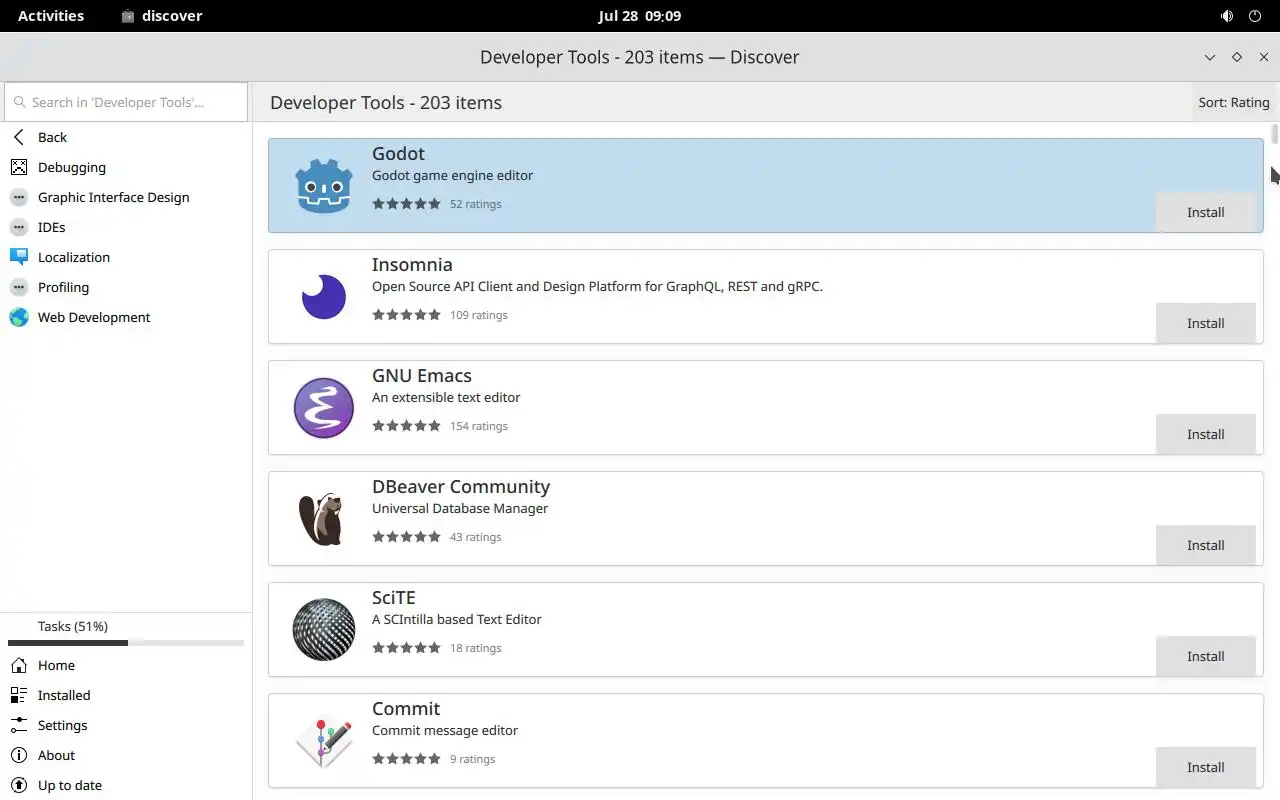Click the IDEs category icon
The image size is (1280, 800).
(x=19, y=227)
